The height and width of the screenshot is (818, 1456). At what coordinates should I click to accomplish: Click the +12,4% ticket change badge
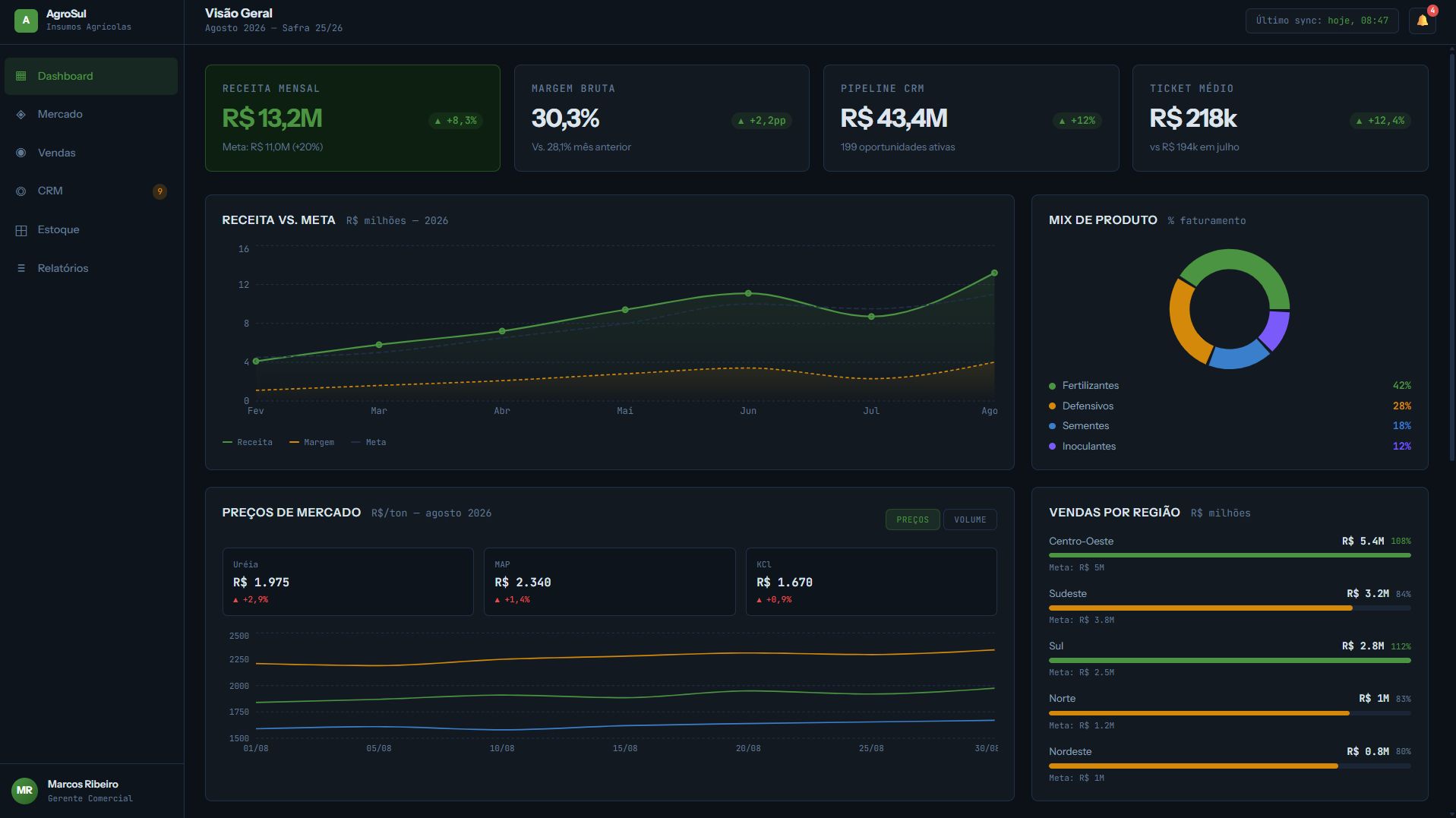(x=1380, y=121)
